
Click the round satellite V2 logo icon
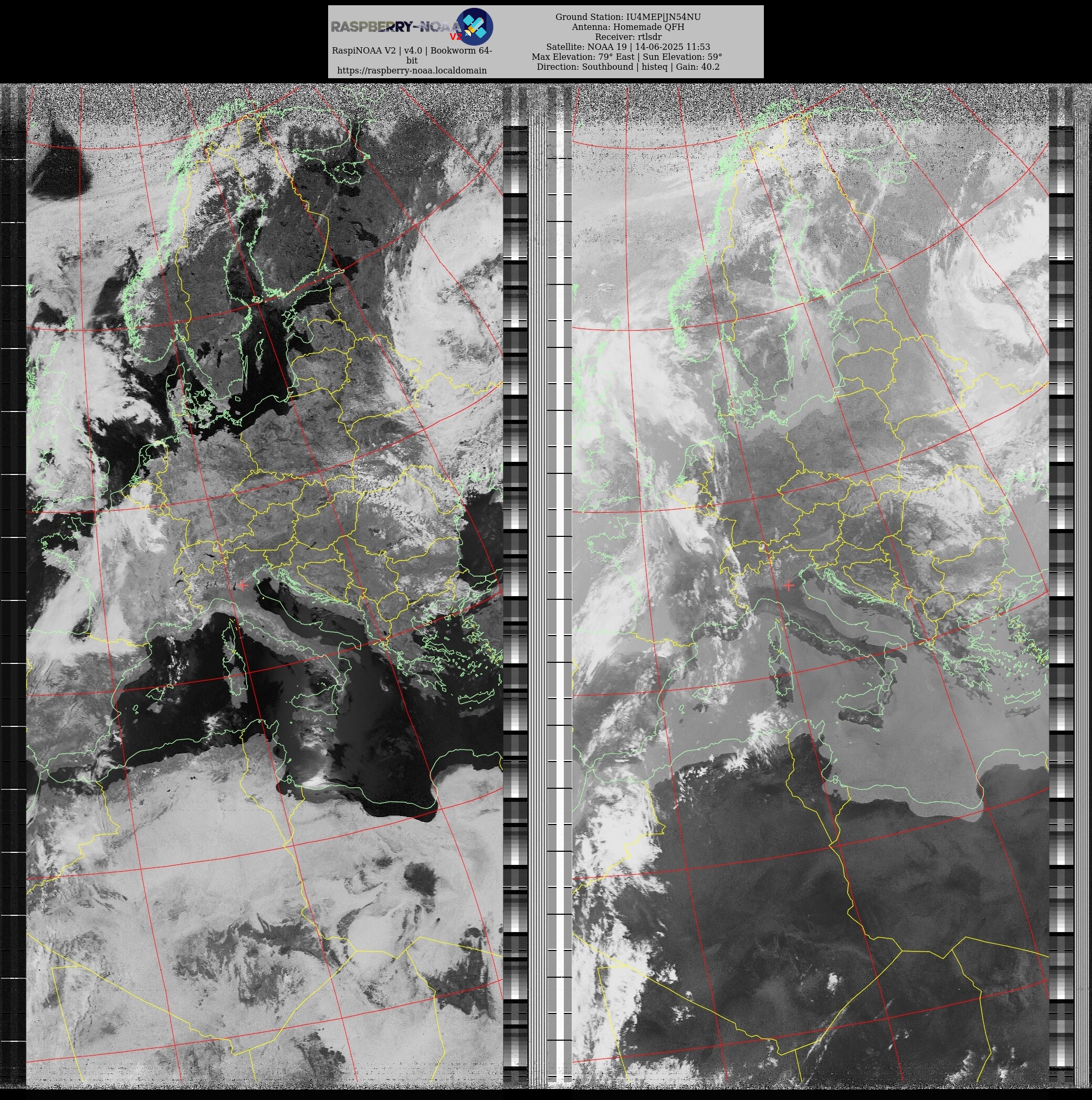tap(474, 27)
